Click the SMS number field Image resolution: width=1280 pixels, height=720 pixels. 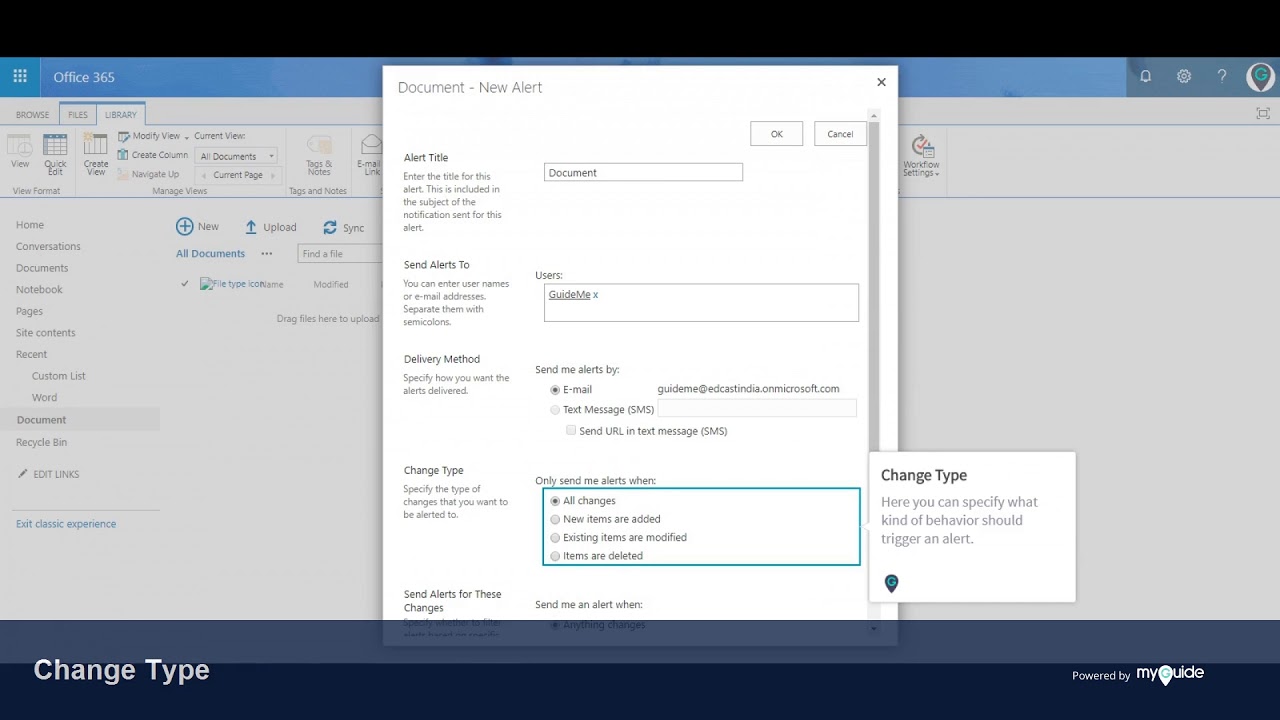click(757, 409)
